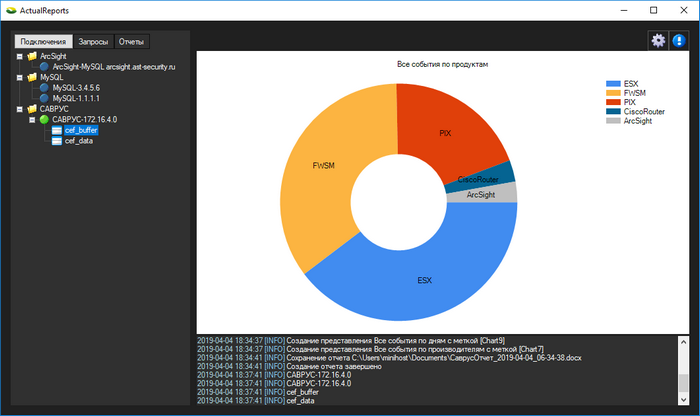Collapse the САВРУС-172.16.4.0 connection node

click(x=30, y=119)
